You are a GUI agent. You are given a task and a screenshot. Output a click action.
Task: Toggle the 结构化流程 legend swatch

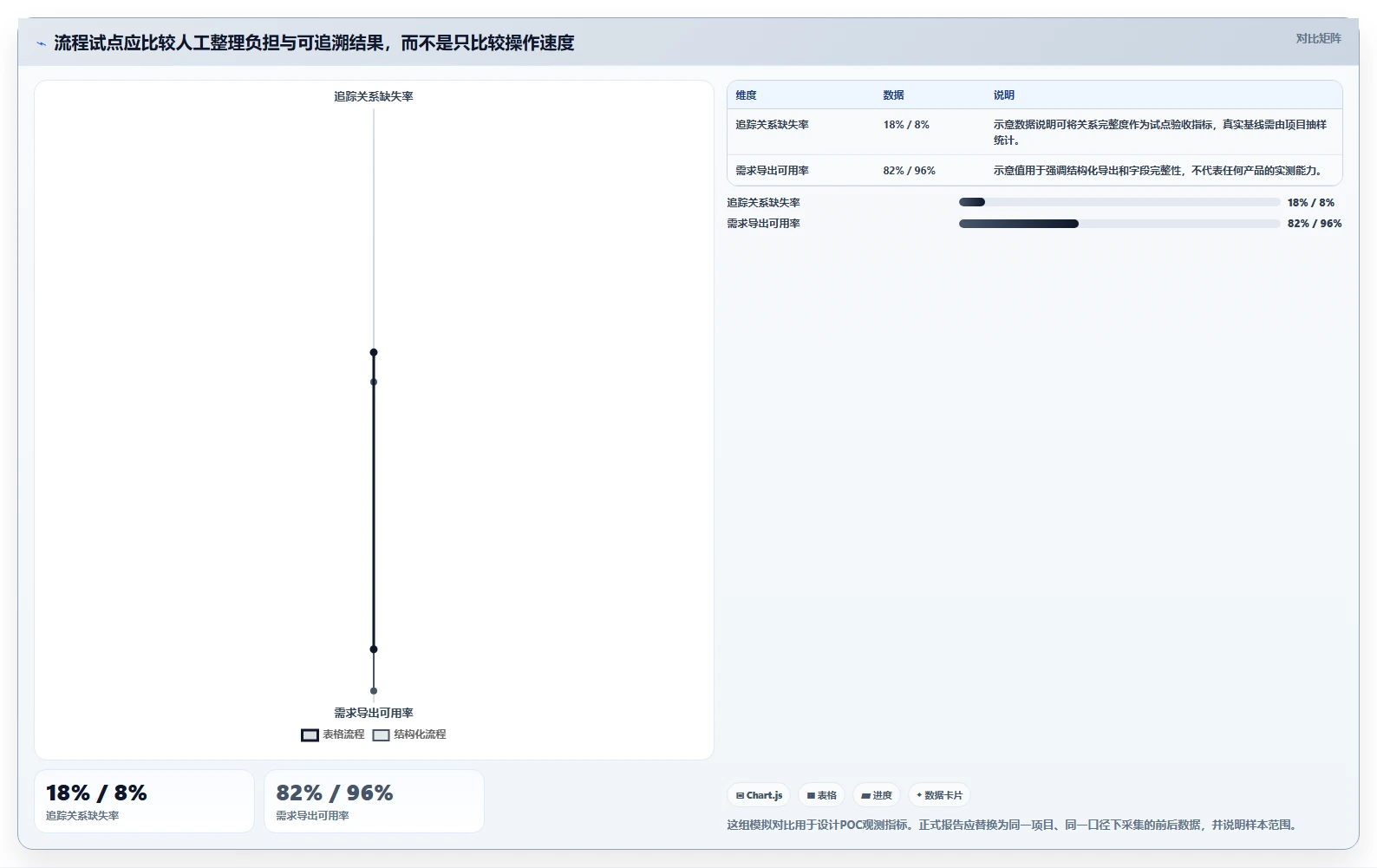[x=381, y=735]
